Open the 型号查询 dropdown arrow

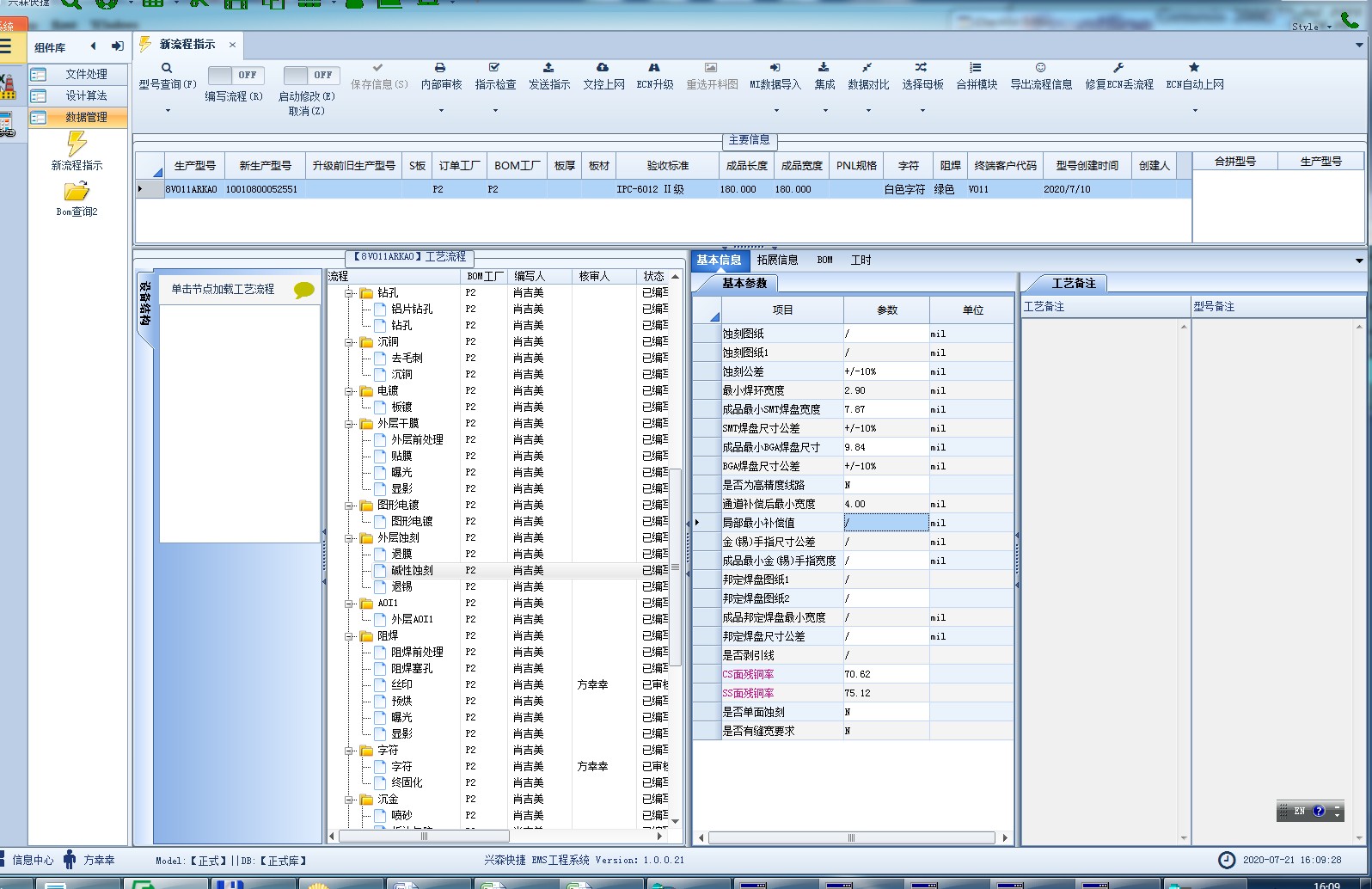click(x=168, y=110)
